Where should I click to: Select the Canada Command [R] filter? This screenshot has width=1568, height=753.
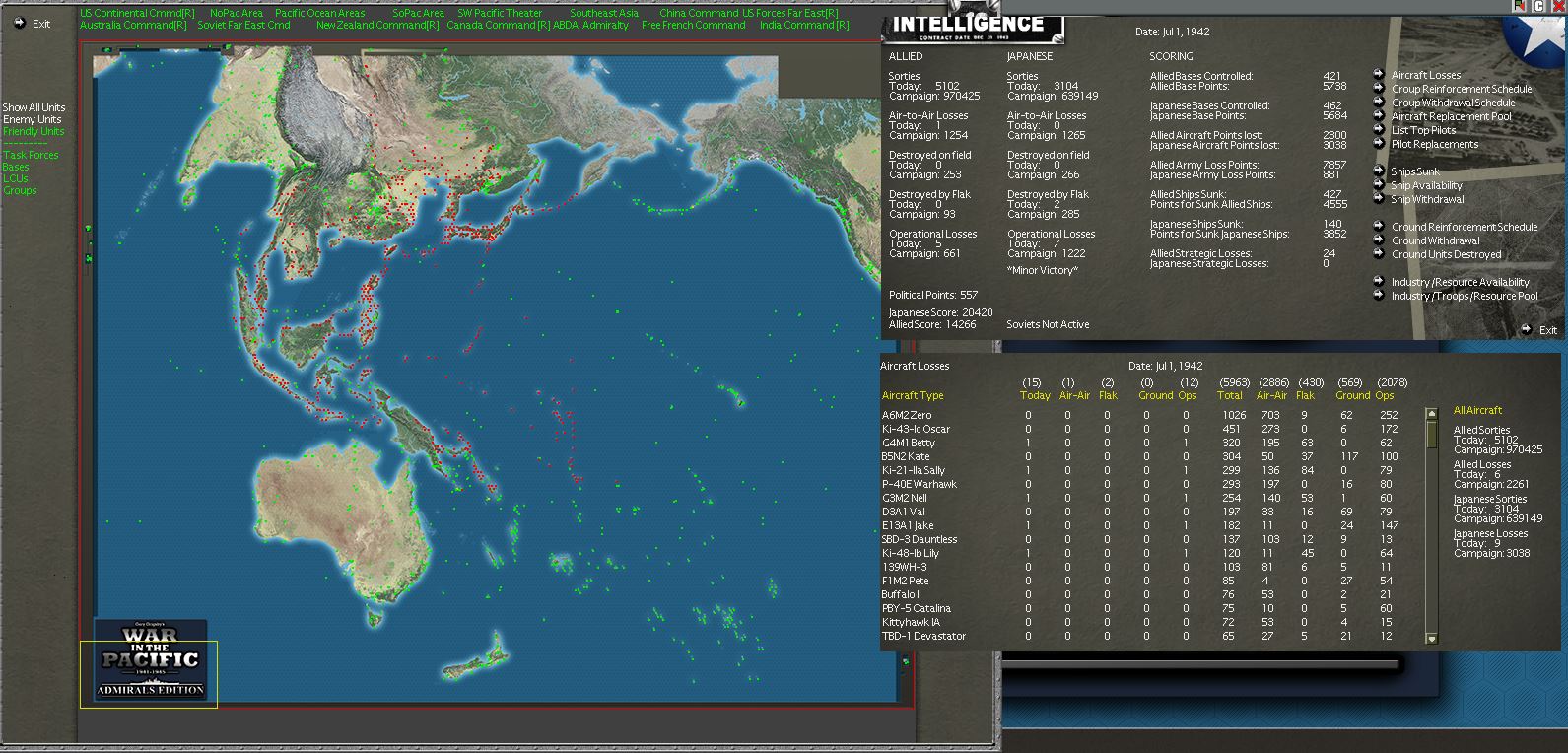pyautogui.click(x=498, y=26)
